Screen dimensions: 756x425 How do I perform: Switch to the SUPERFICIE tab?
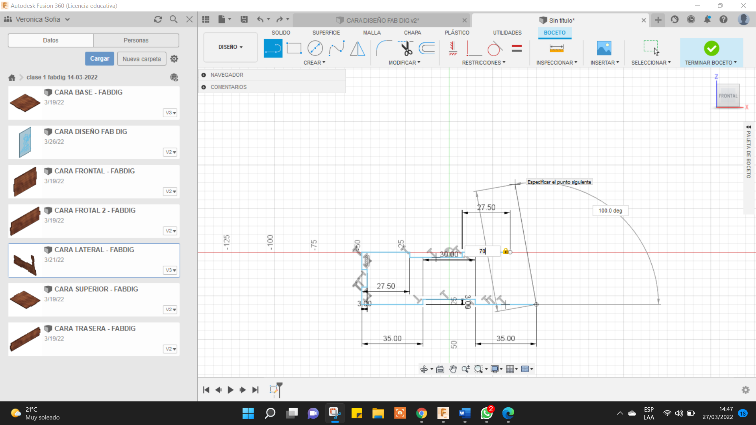(326, 33)
